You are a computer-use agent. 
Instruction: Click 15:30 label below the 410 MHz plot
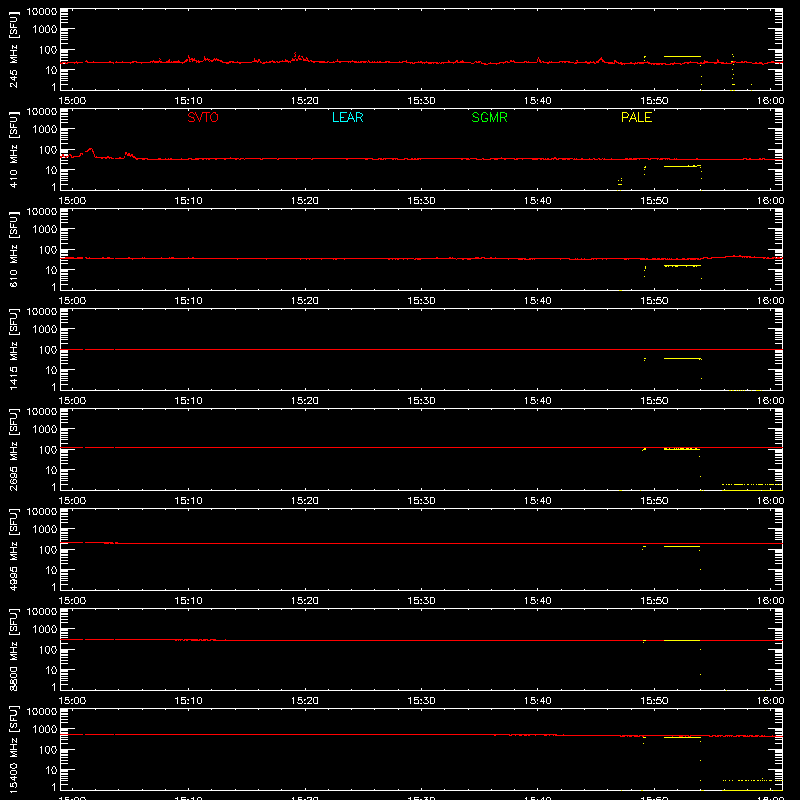(x=421, y=201)
